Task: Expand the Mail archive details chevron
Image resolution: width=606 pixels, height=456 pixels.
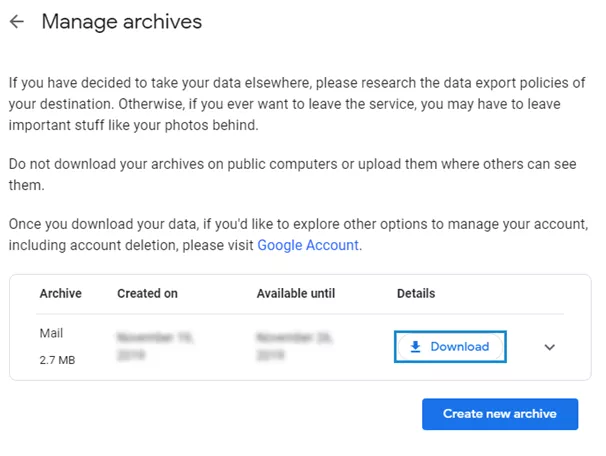Action: pyautogui.click(x=549, y=347)
